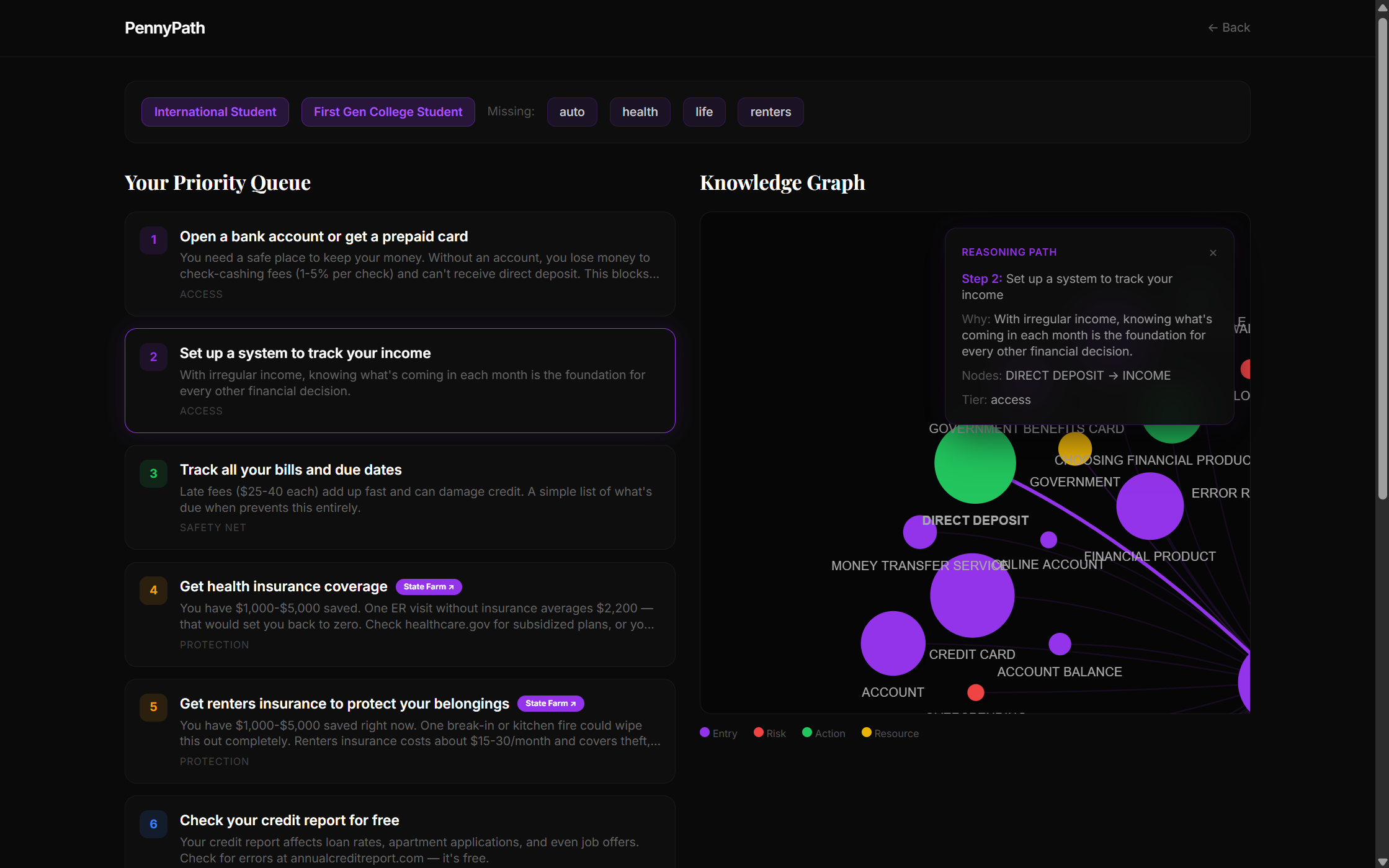Select the International Student tag

(x=215, y=112)
